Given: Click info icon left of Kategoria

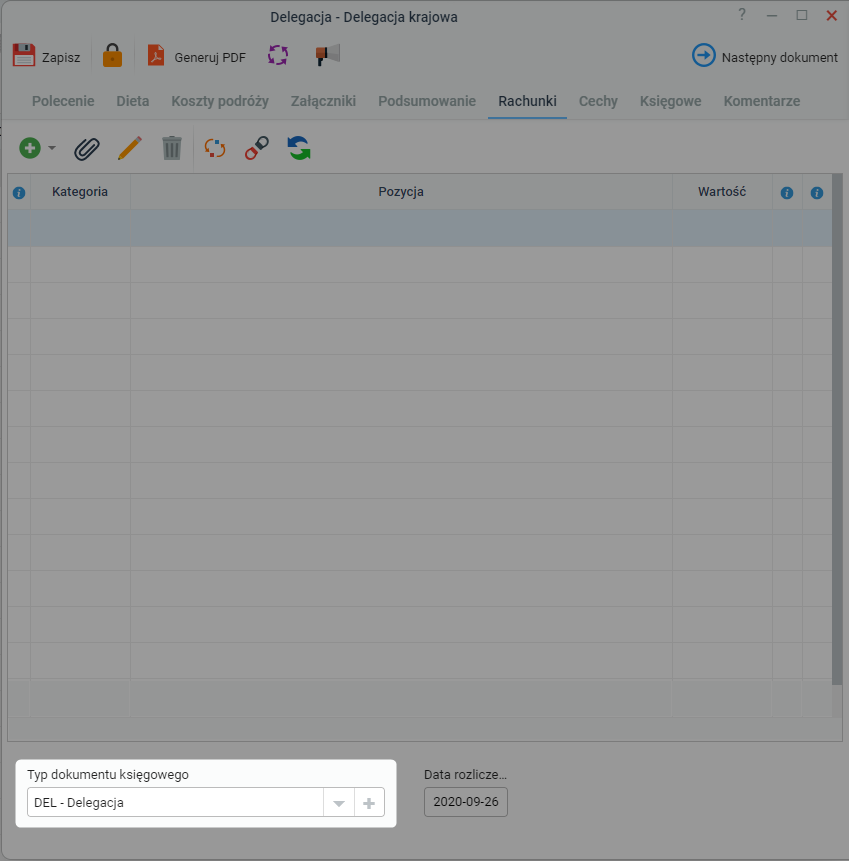Looking at the screenshot, I should click(x=19, y=193).
